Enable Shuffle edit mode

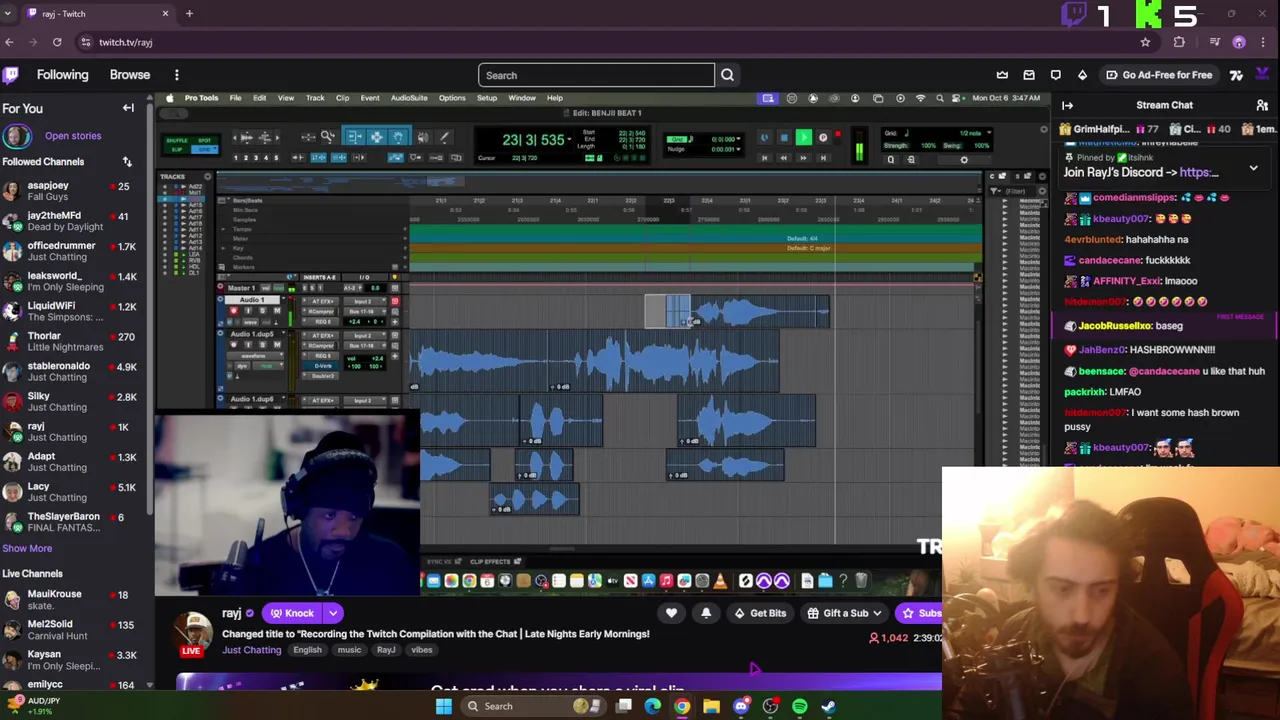[x=177, y=140]
